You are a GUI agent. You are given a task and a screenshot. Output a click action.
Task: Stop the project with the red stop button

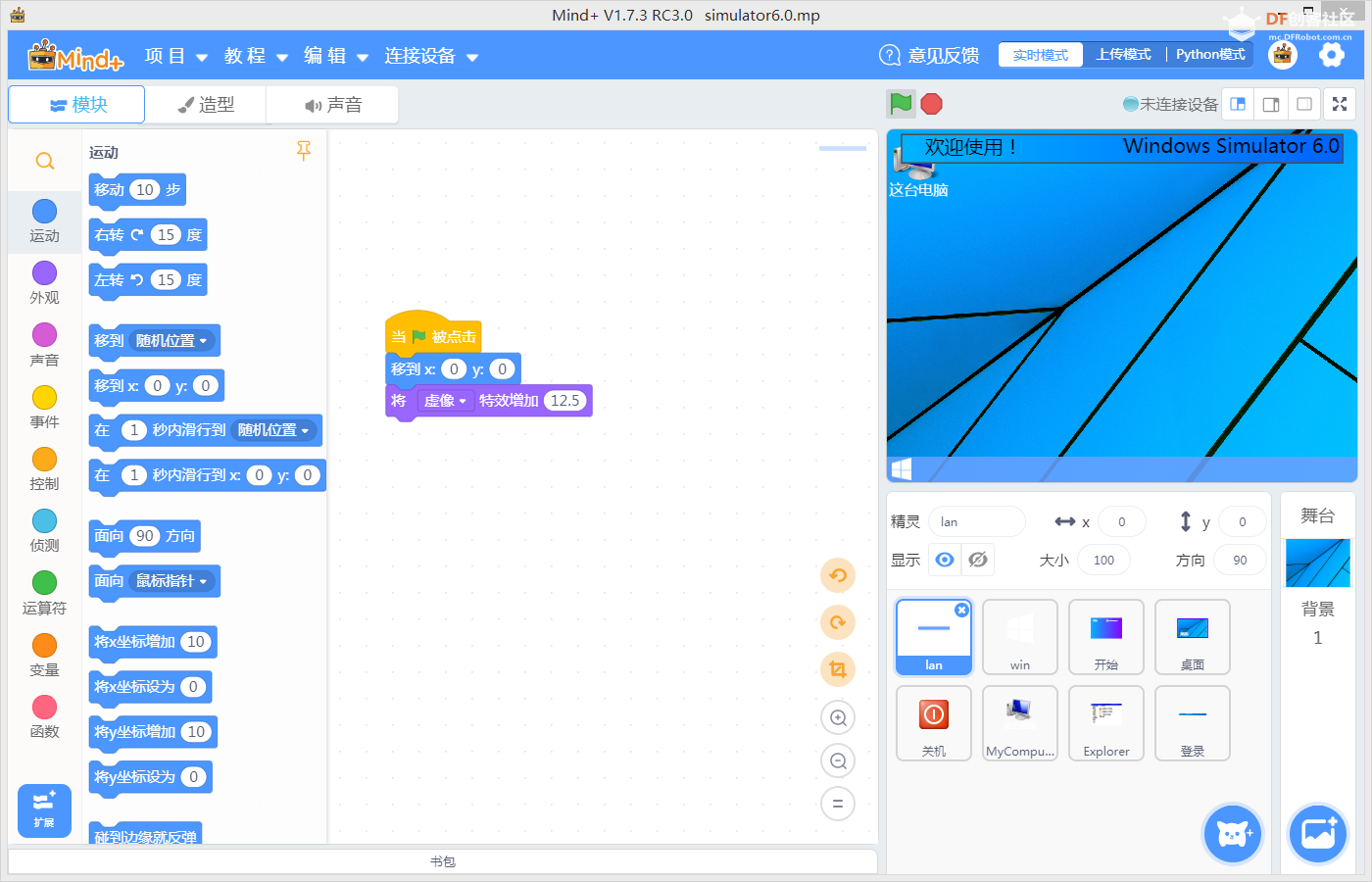(x=932, y=104)
